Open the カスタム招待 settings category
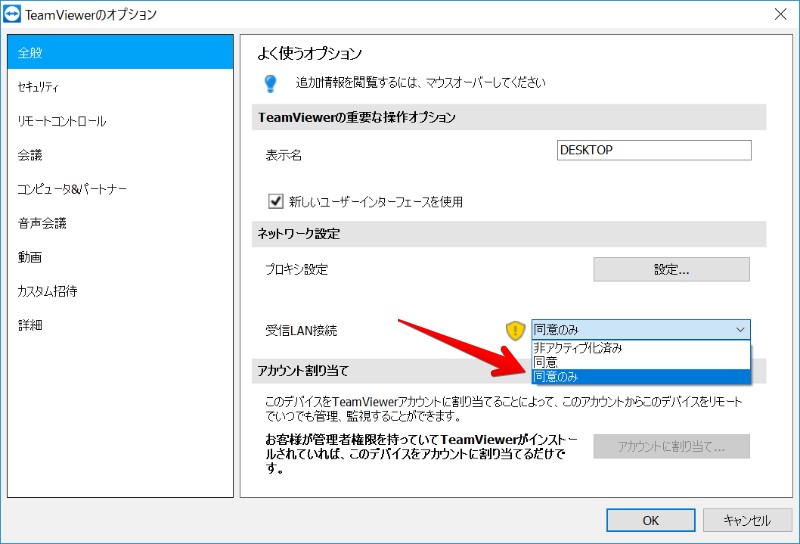Screen dimensions: 800x544 pos(120,291)
